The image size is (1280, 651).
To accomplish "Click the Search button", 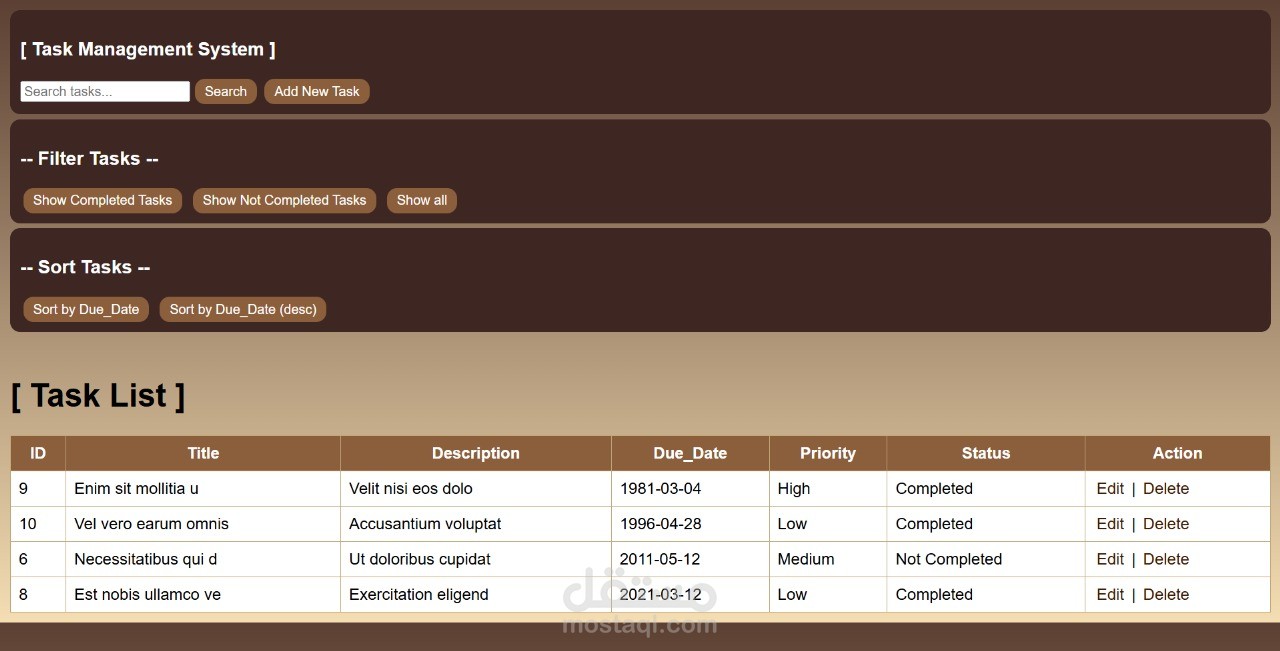I will (x=226, y=91).
